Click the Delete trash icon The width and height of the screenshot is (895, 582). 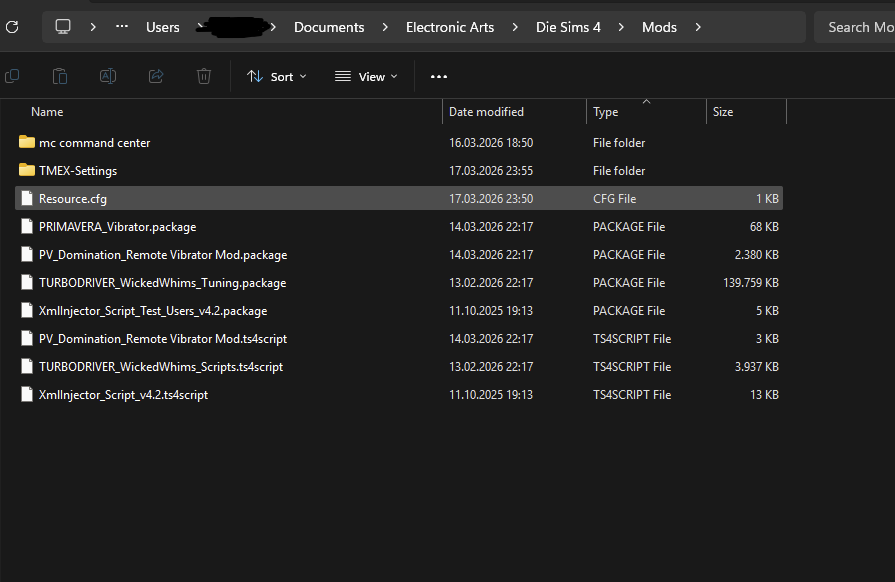click(204, 76)
